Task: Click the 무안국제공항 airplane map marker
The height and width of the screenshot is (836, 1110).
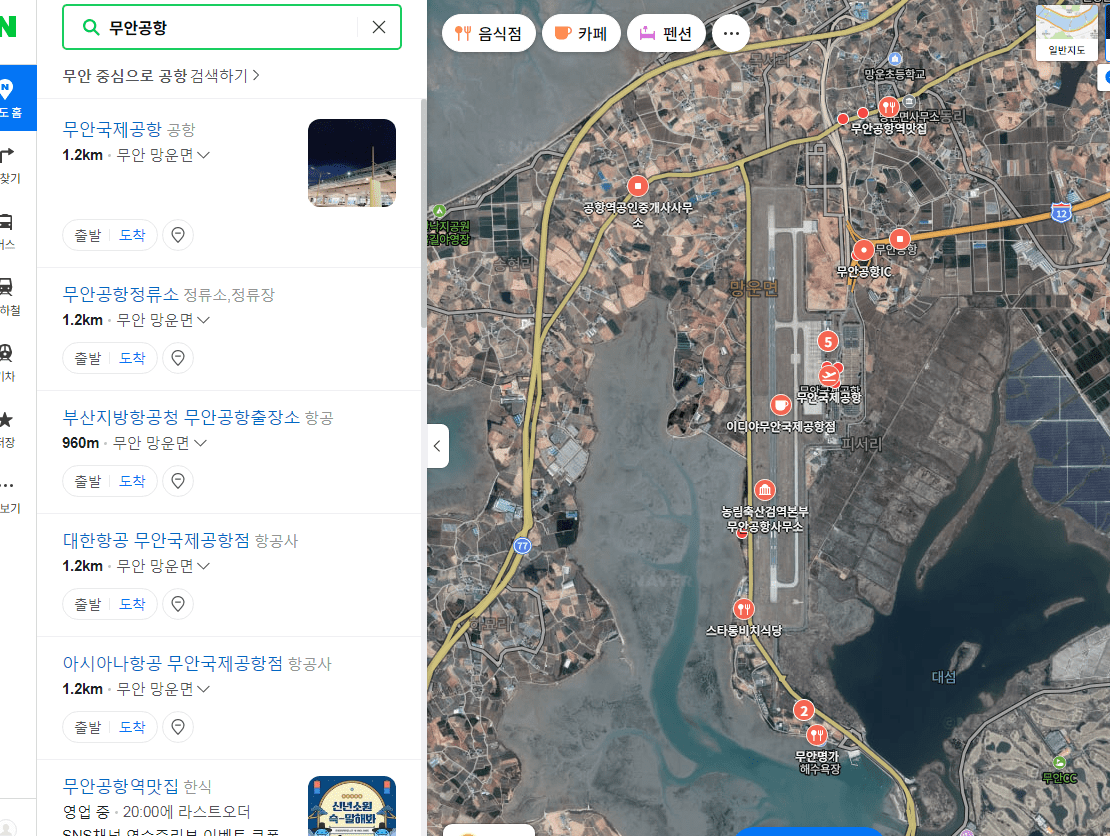Action: [x=829, y=375]
